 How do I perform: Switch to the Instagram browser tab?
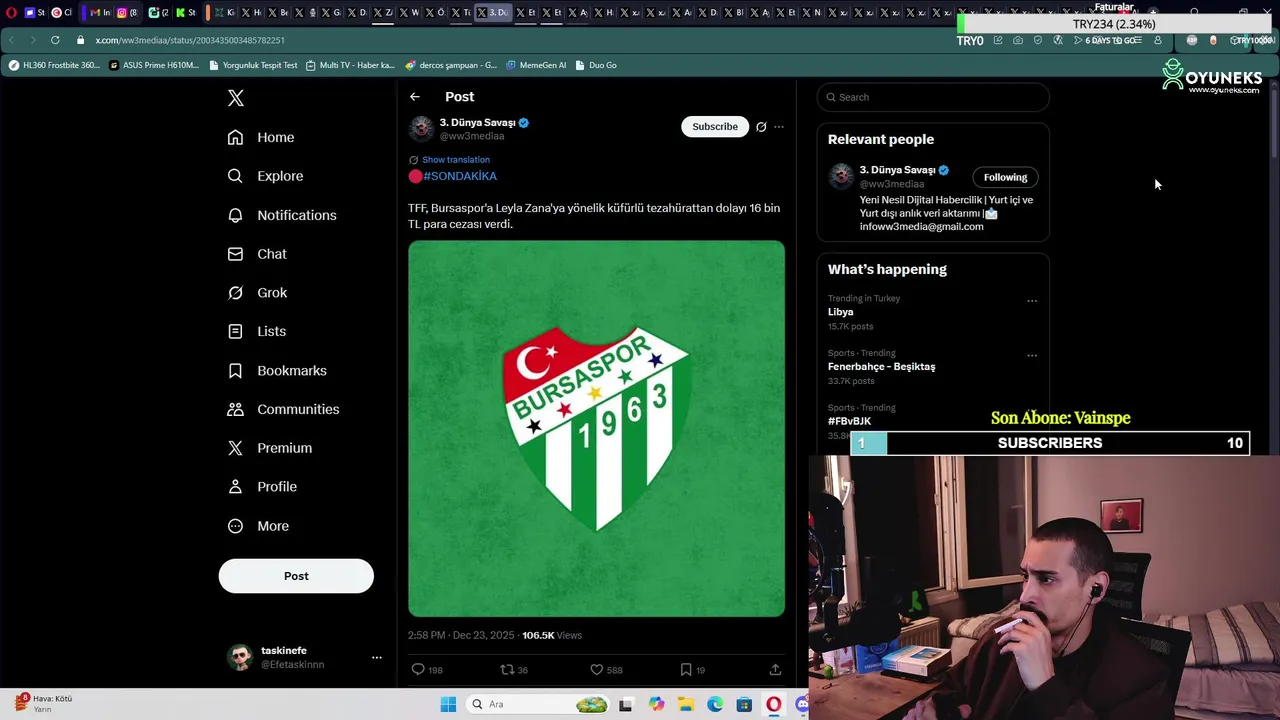coord(127,13)
